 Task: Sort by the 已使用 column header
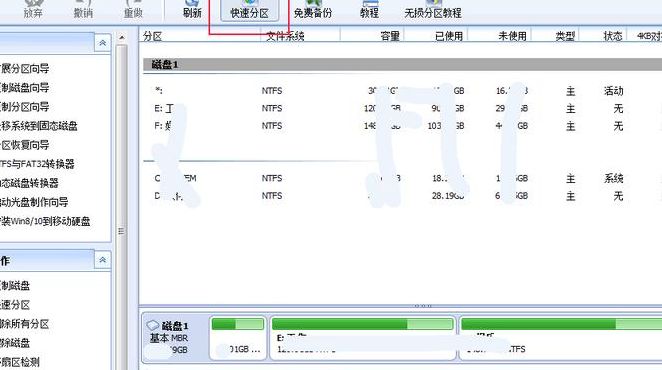coord(449,36)
